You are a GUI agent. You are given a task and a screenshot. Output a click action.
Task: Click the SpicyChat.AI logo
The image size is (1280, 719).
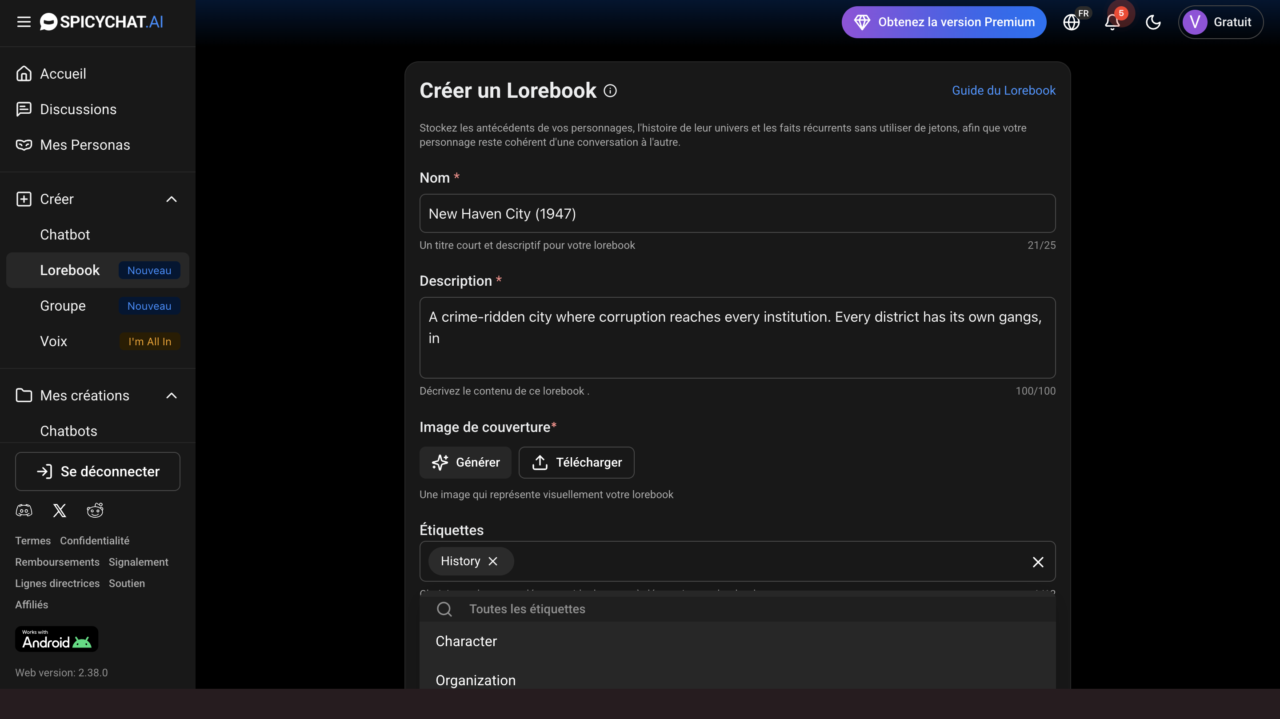click(x=101, y=22)
